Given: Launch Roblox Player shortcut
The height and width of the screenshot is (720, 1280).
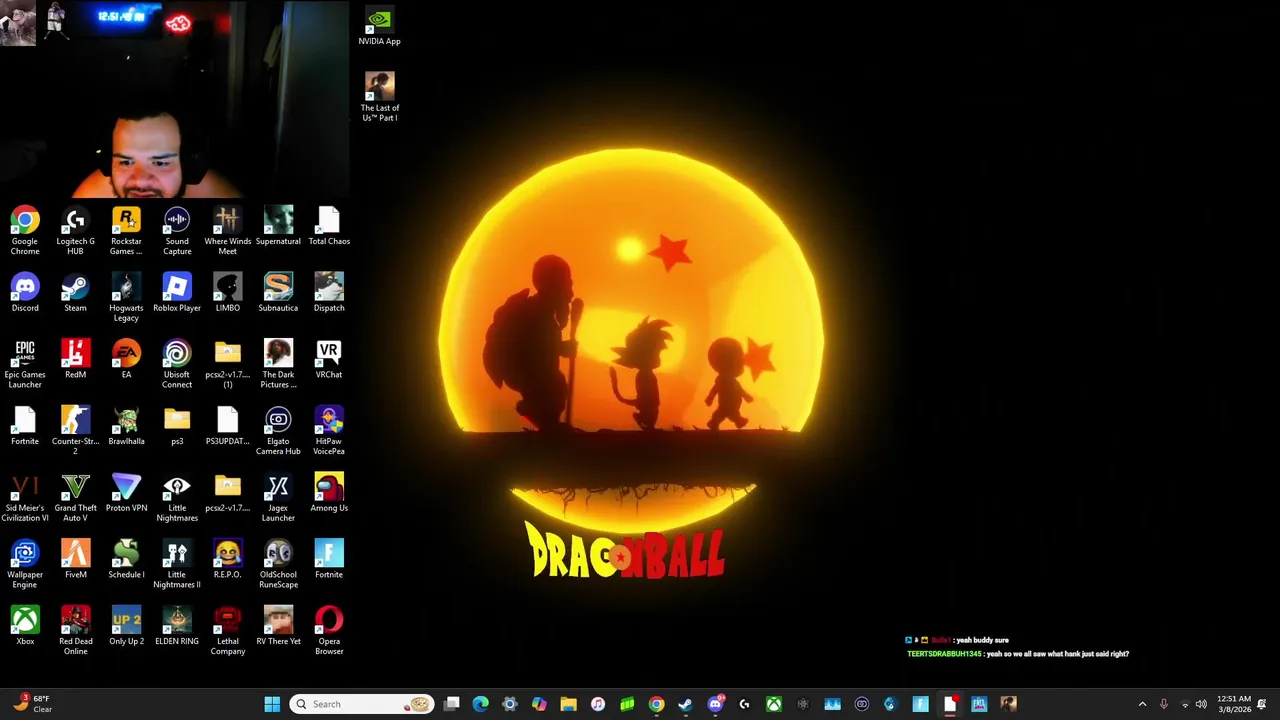Looking at the screenshot, I should click(177, 293).
